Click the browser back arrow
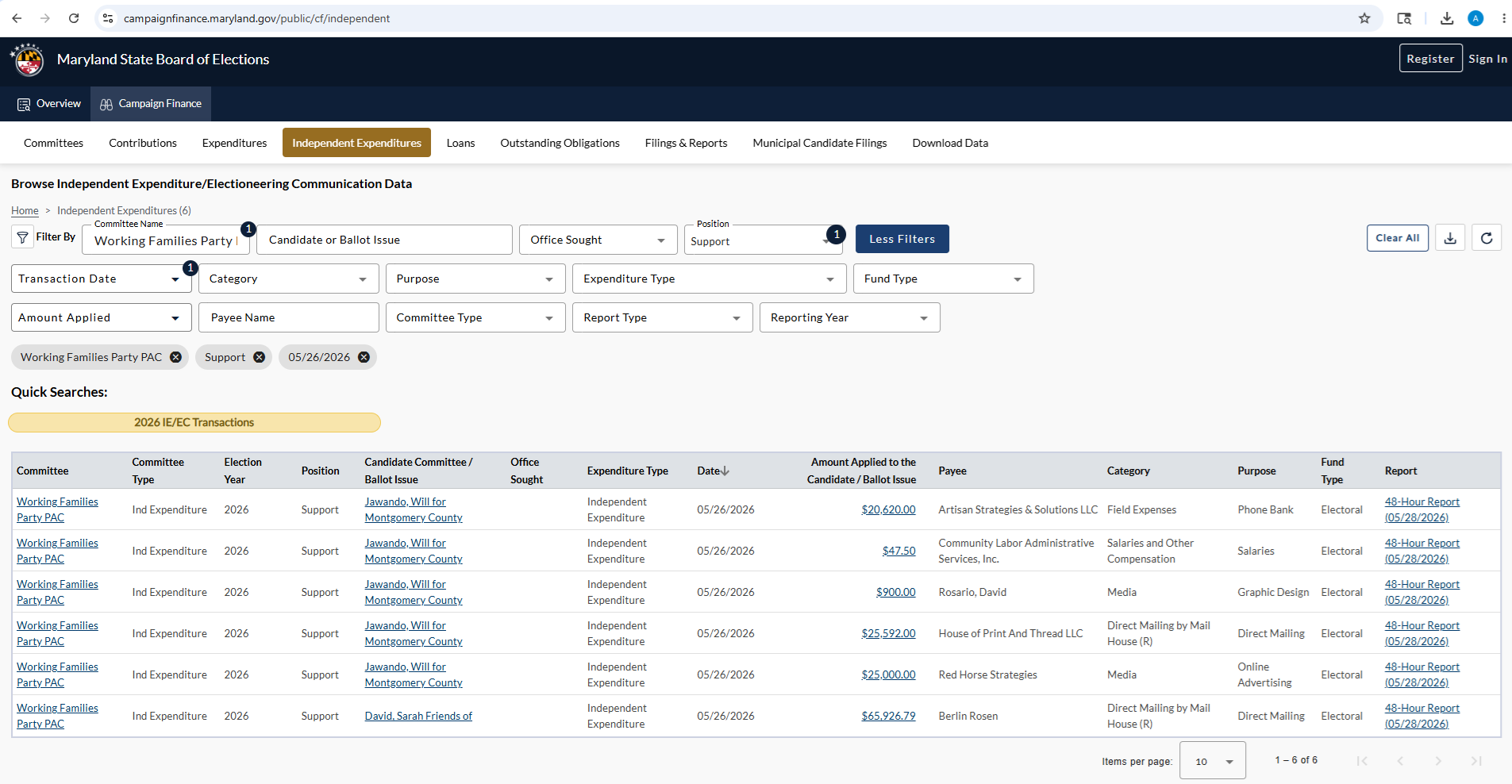Screen dimensions: 1512x784 click(x=17, y=18)
